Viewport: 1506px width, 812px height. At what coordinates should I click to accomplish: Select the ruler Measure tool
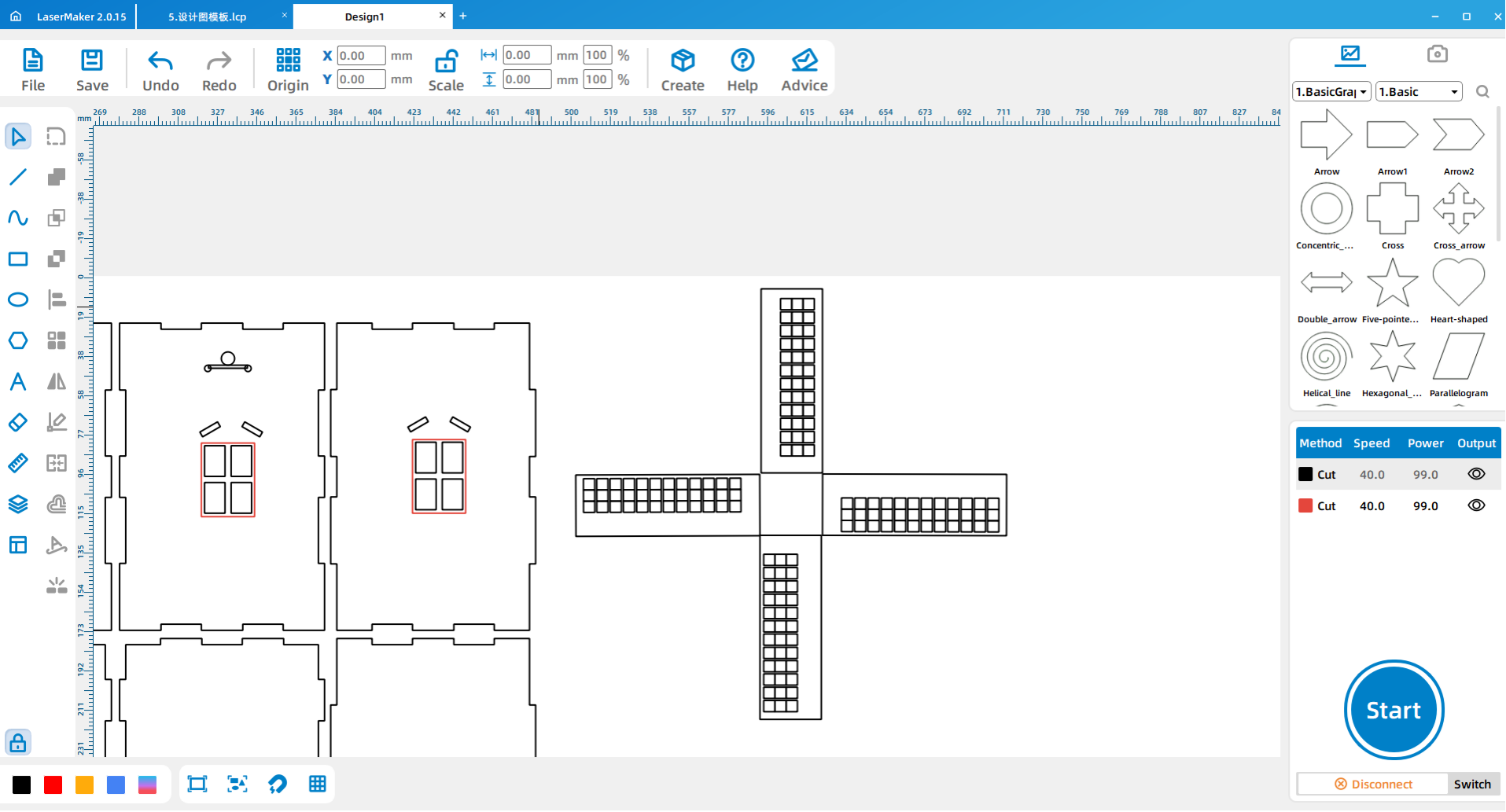[18, 463]
